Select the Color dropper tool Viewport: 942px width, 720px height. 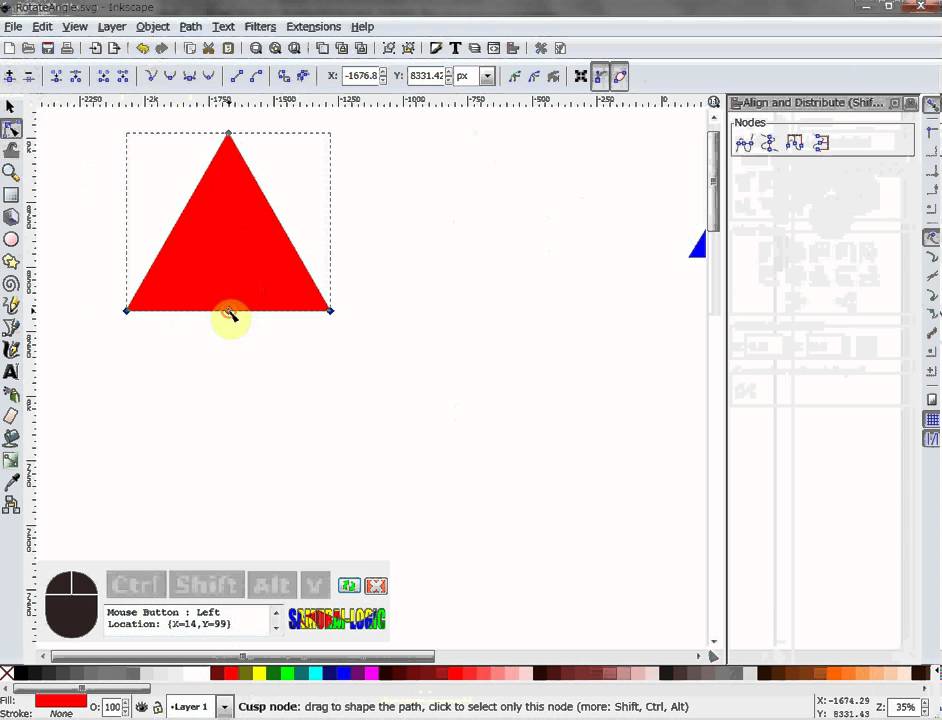coord(11,483)
